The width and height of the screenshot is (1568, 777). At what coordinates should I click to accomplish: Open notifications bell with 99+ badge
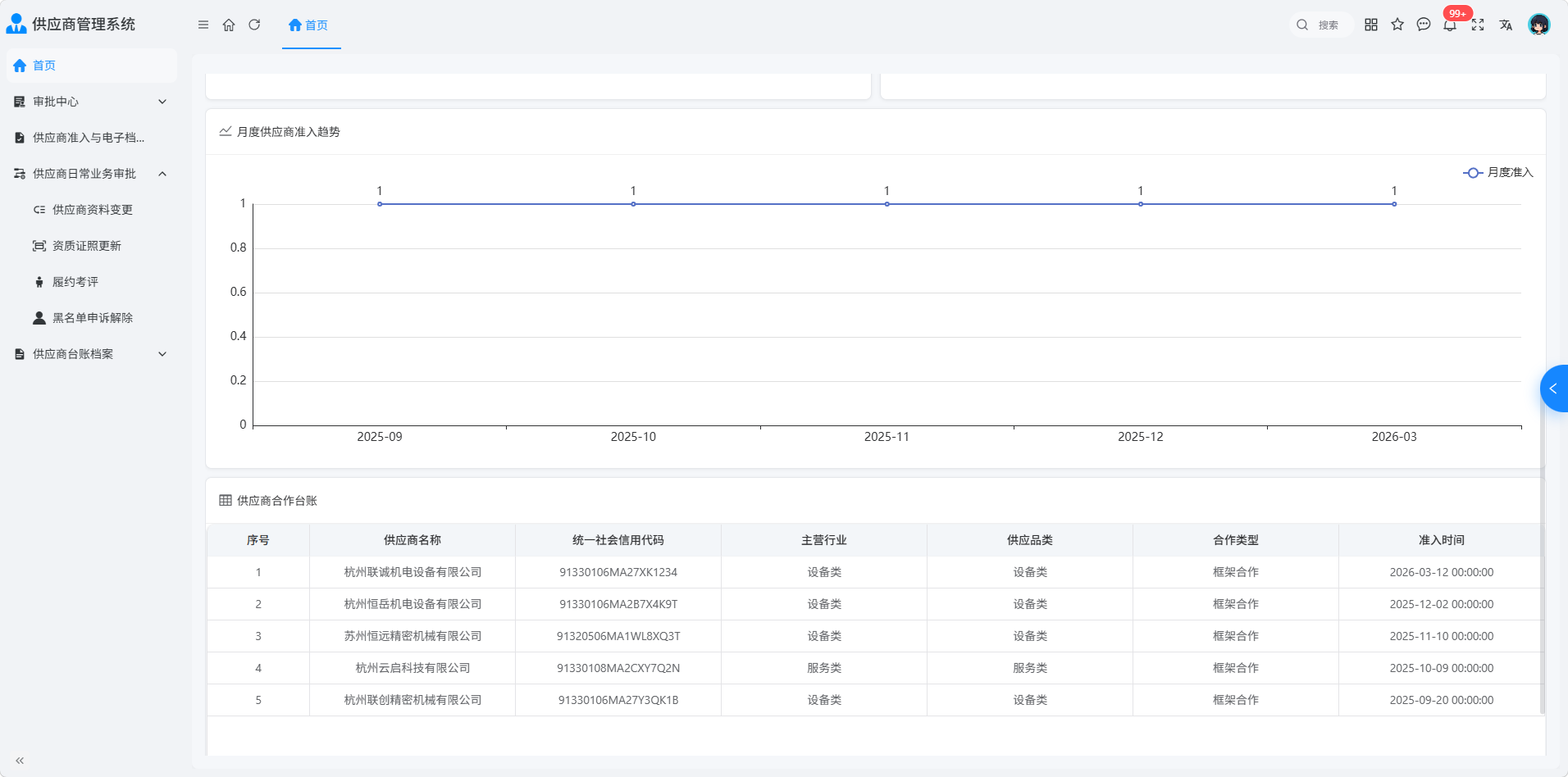point(1450,25)
